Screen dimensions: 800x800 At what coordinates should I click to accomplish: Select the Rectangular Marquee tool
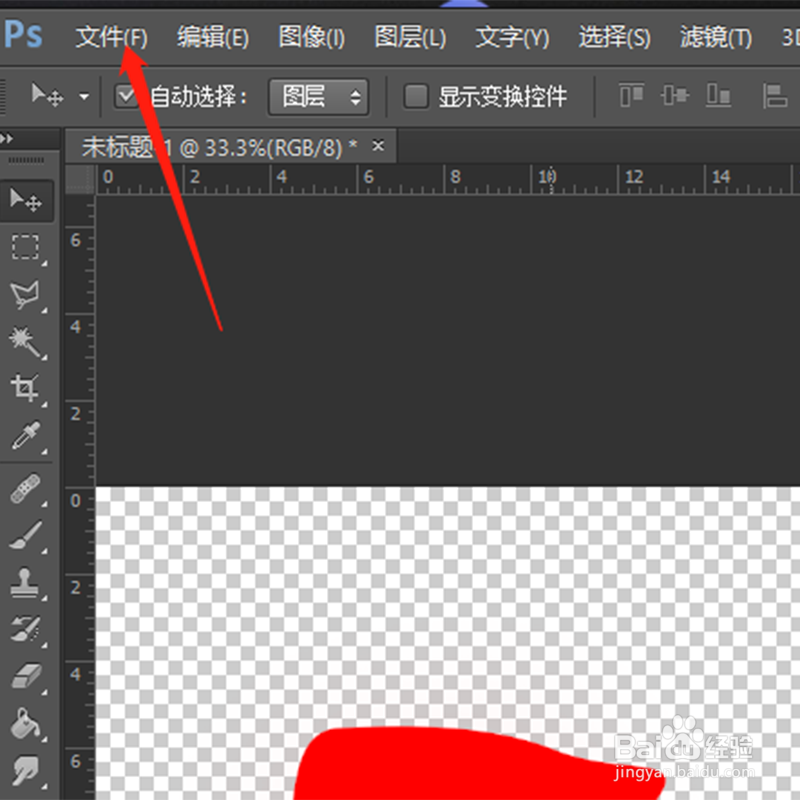click(x=26, y=248)
